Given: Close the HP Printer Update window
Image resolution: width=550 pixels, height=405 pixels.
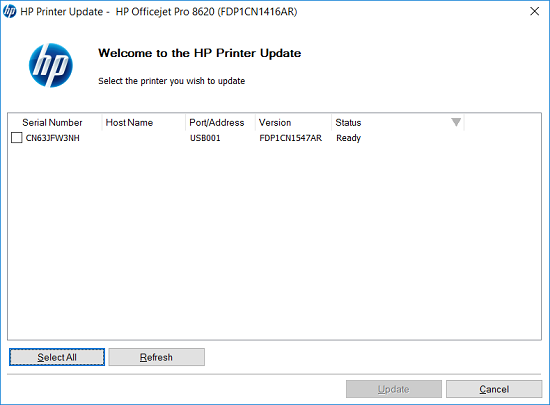Looking at the screenshot, I should point(534,11).
